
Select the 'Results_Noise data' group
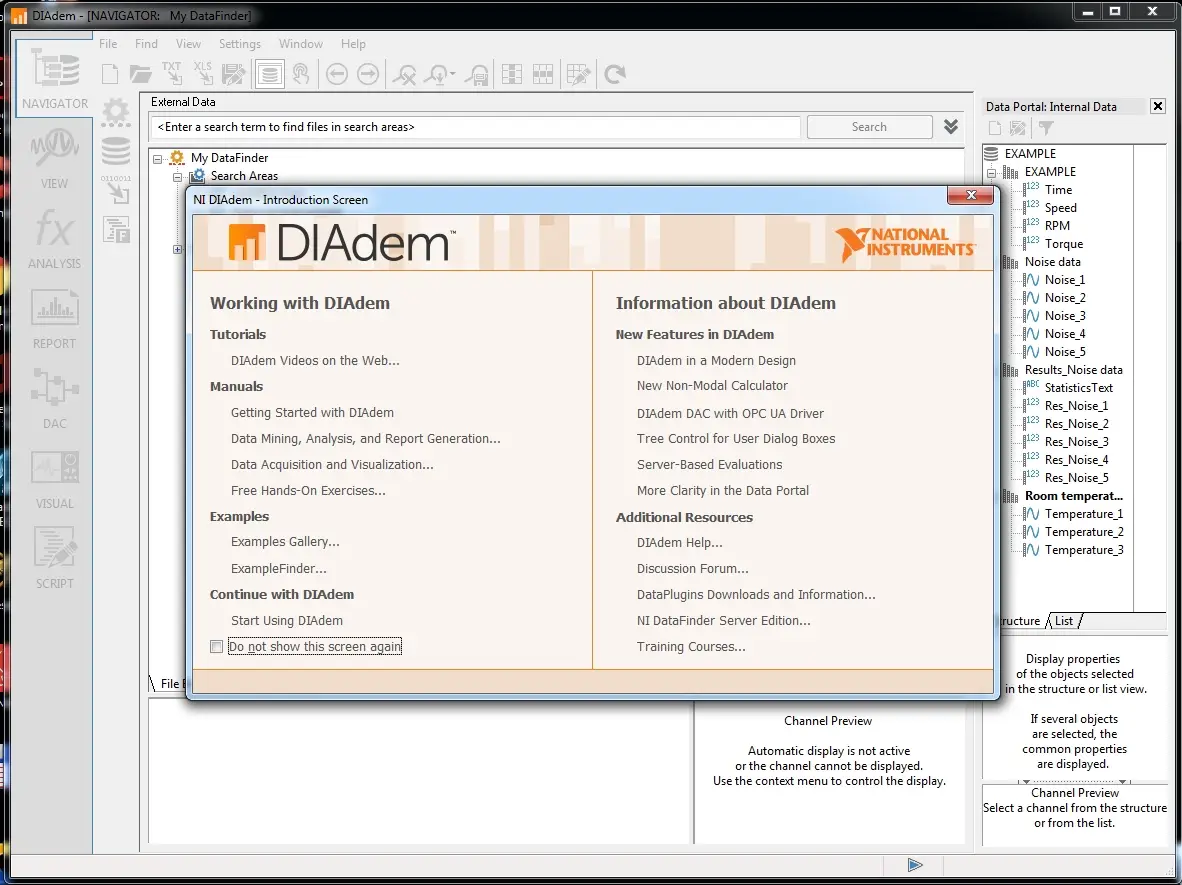tap(1073, 370)
